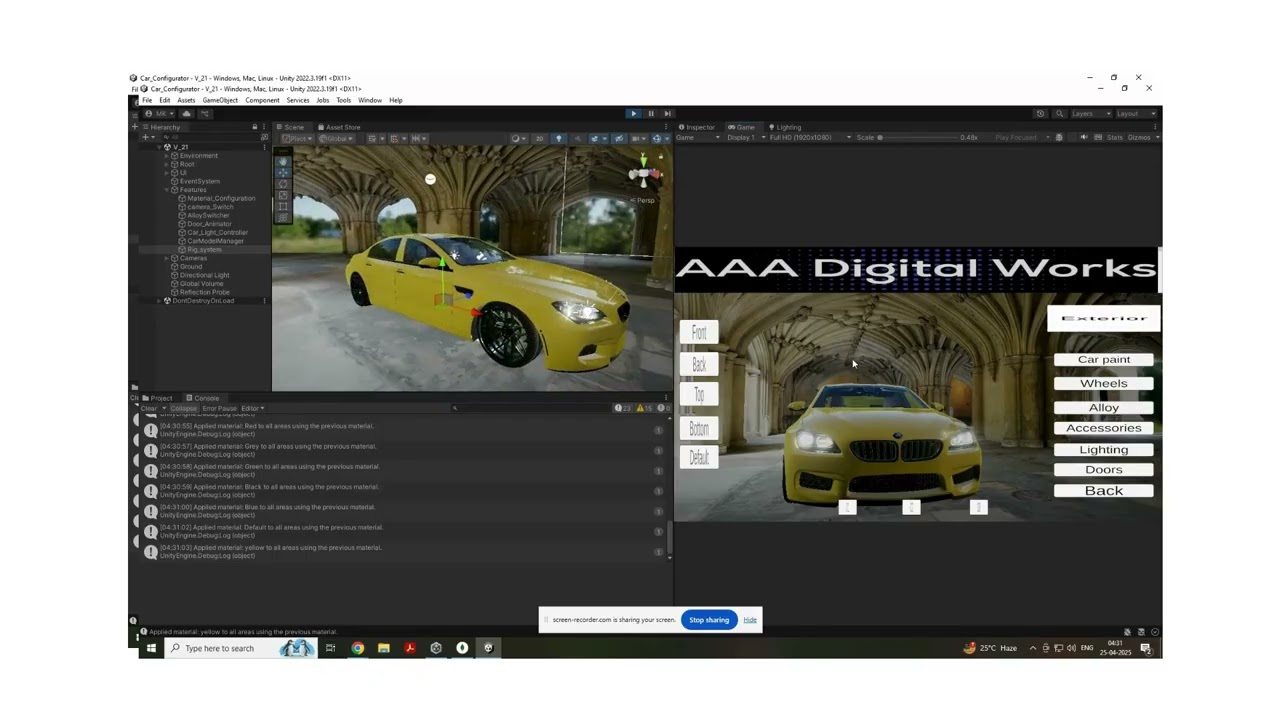The height and width of the screenshot is (720, 1280).
Task: Click the Pause button
Action: 650,114
